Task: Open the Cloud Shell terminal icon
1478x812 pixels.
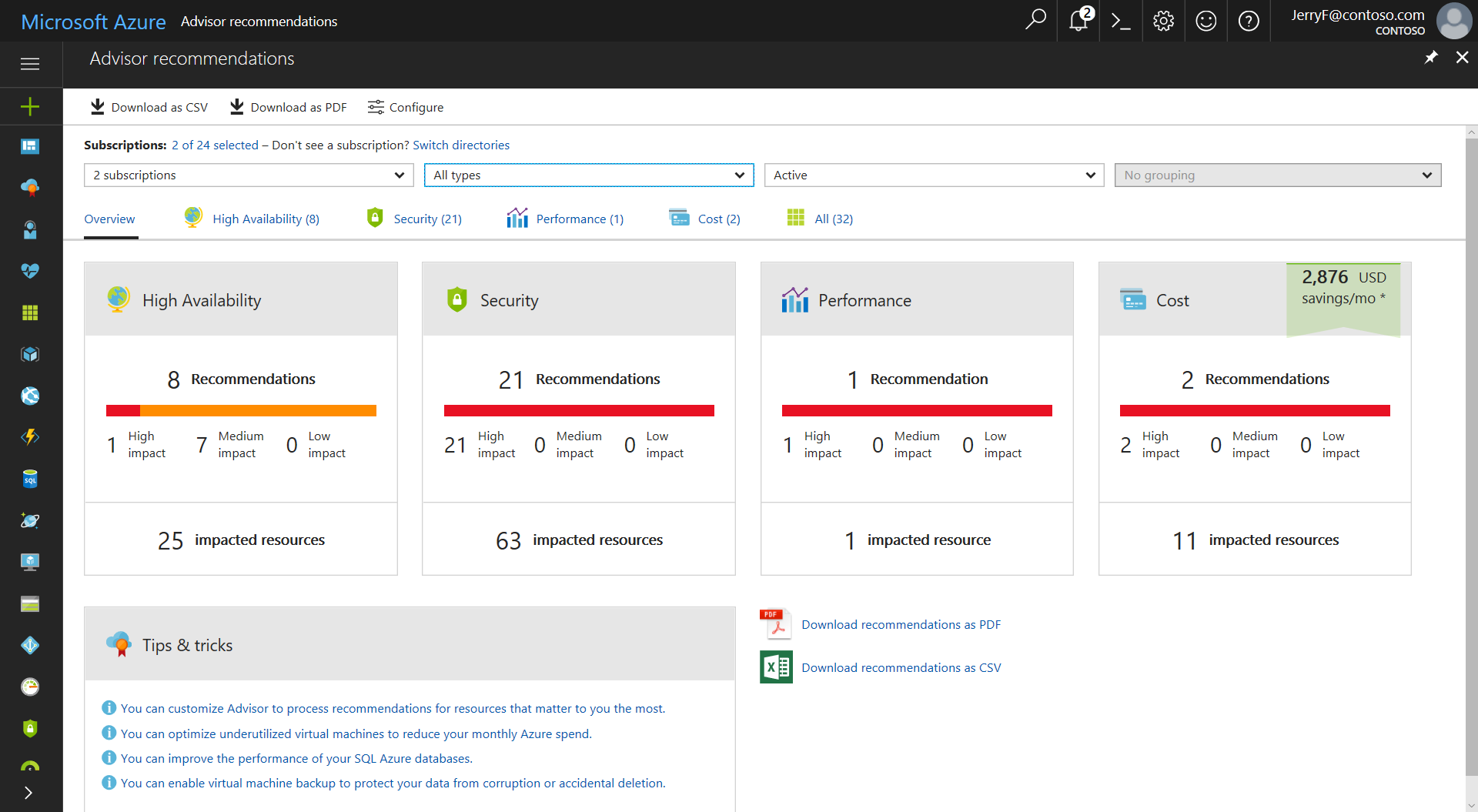Action: click(x=1121, y=21)
